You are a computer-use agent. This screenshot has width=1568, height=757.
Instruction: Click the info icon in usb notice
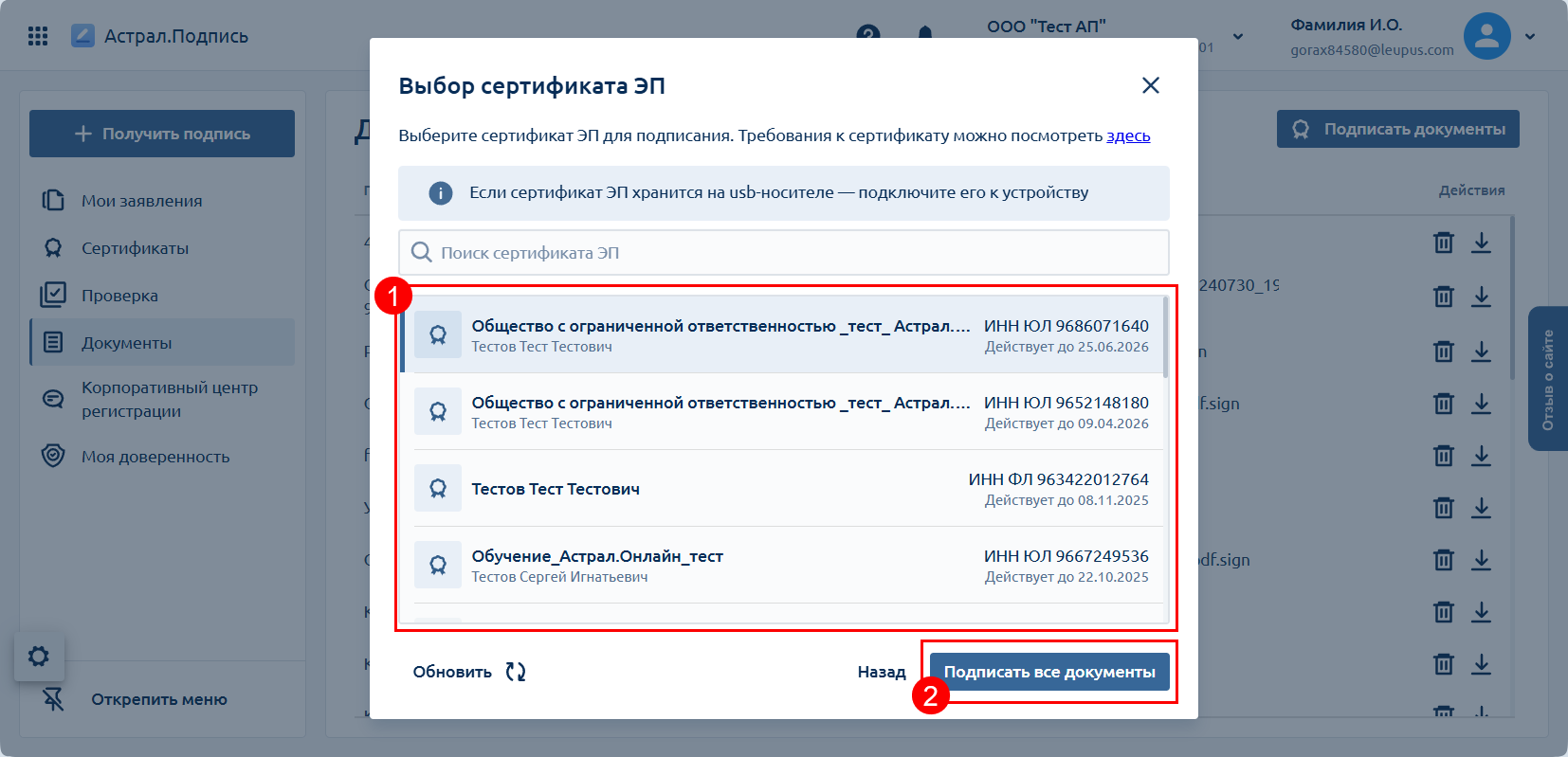441,193
